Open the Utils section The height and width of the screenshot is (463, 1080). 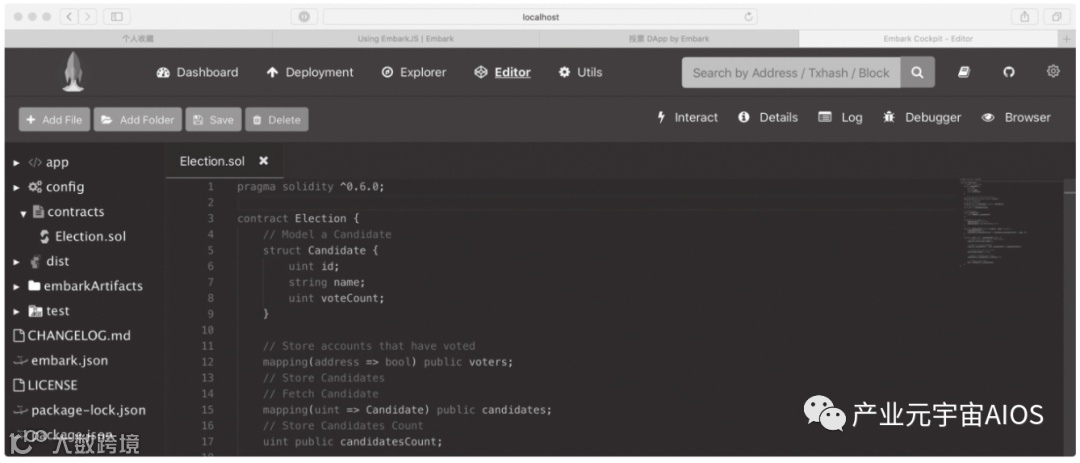tap(581, 72)
